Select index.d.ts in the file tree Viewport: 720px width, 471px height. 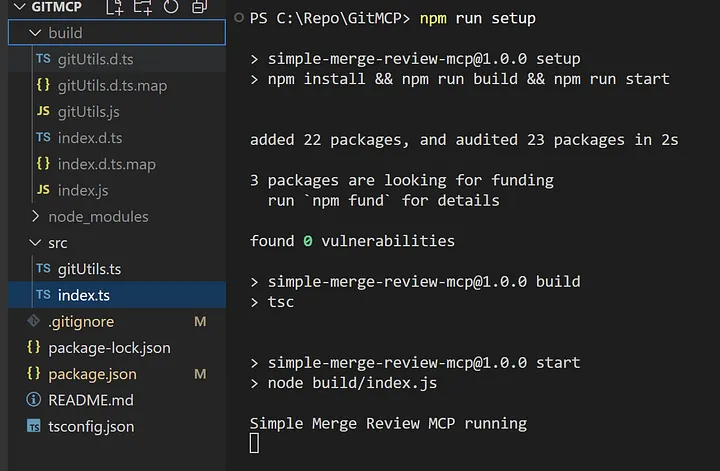[90, 138]
